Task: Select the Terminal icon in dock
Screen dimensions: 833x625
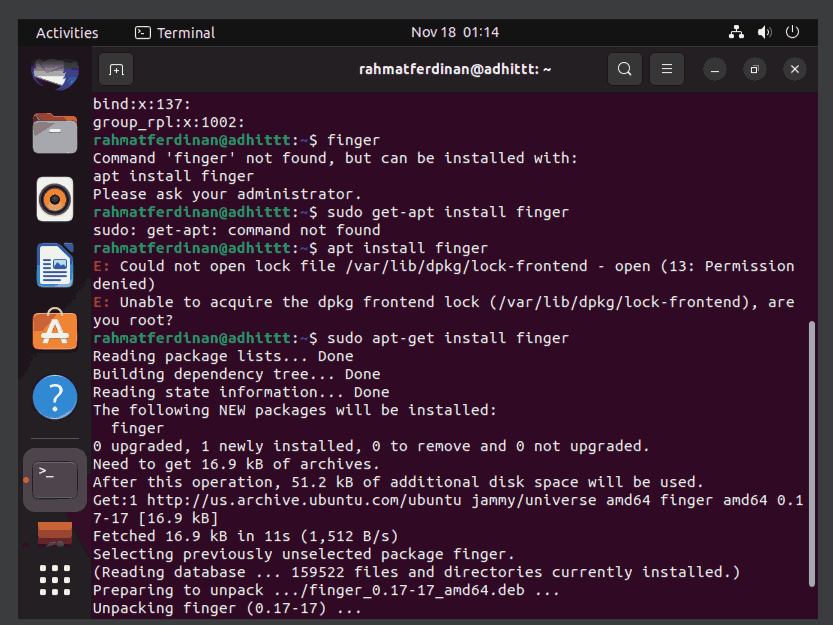Action: point(55,480)
